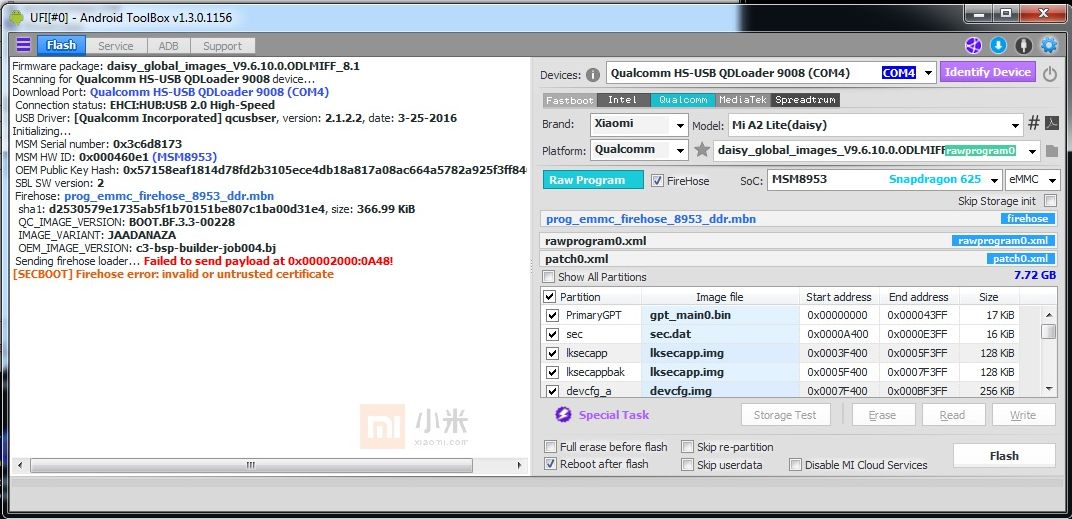
Task: Open the SoC MSM8953 dropdown
Action: coord(995,180)
